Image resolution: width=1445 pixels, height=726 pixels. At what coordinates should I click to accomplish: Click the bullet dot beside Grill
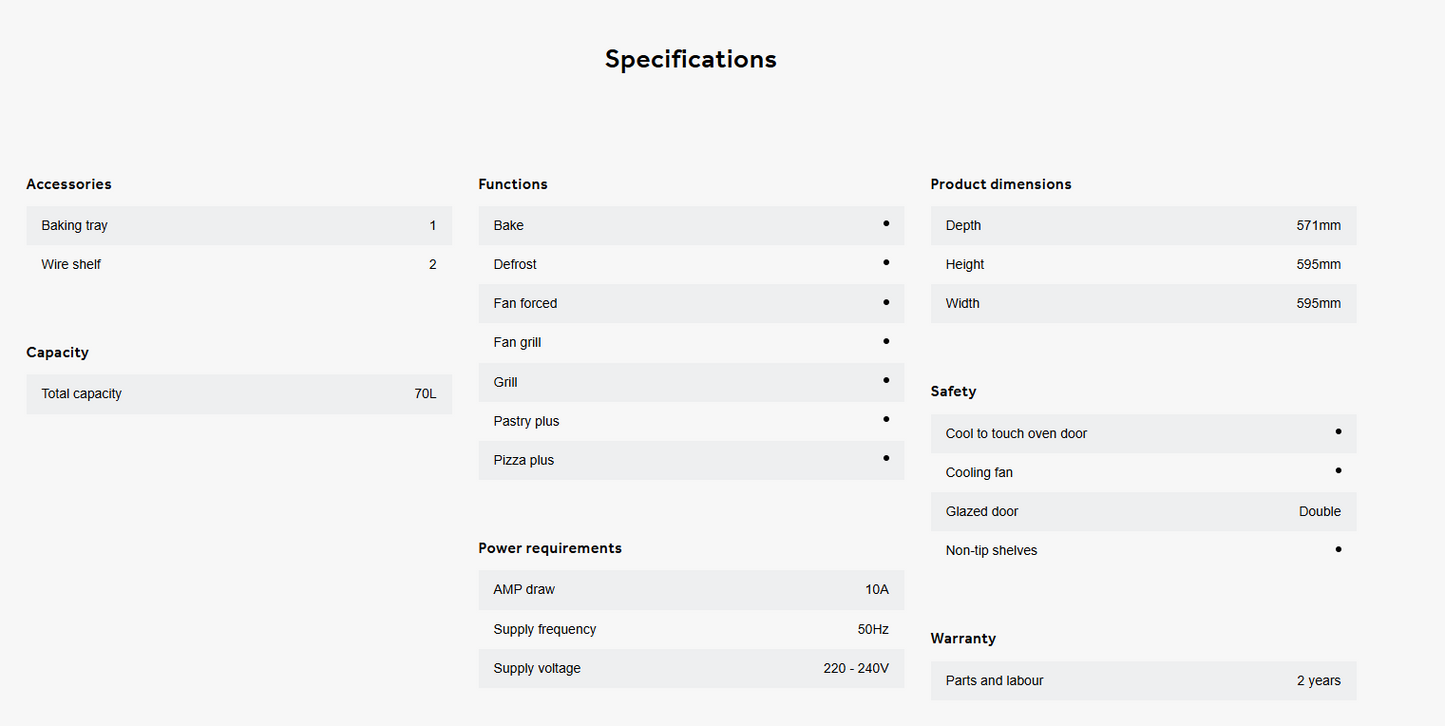click(x=886, y=380)
